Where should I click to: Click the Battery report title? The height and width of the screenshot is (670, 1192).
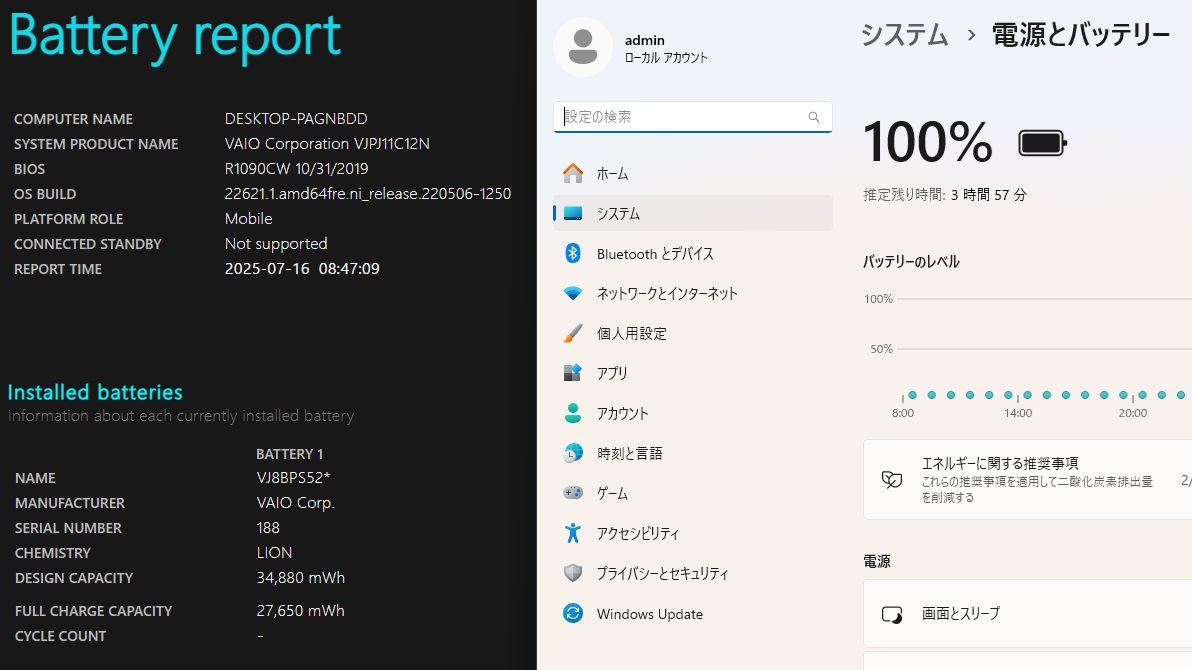point(175,36)
